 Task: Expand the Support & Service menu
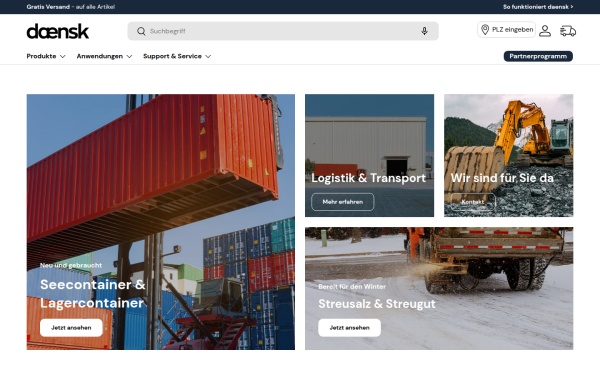177,56
